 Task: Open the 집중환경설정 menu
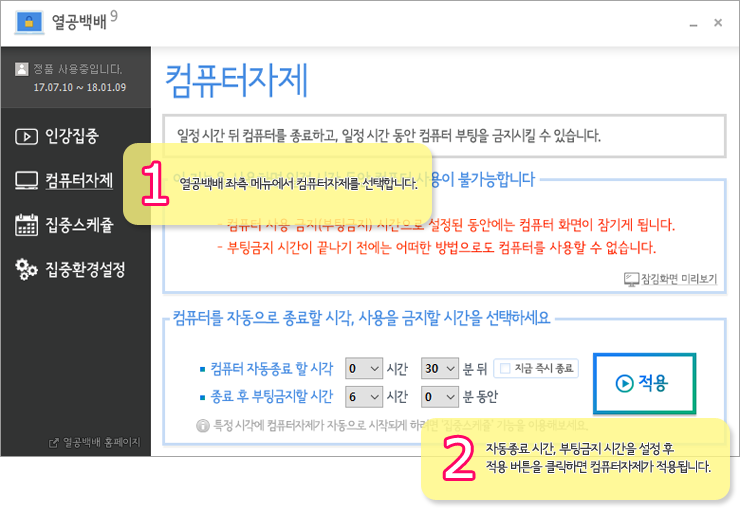coord(85,269)
